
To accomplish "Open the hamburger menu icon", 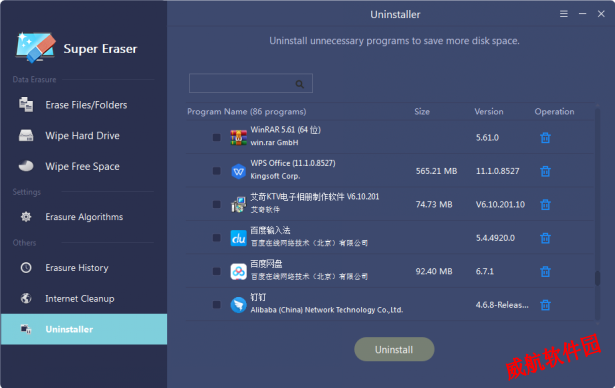I will (x=564, y=14).
